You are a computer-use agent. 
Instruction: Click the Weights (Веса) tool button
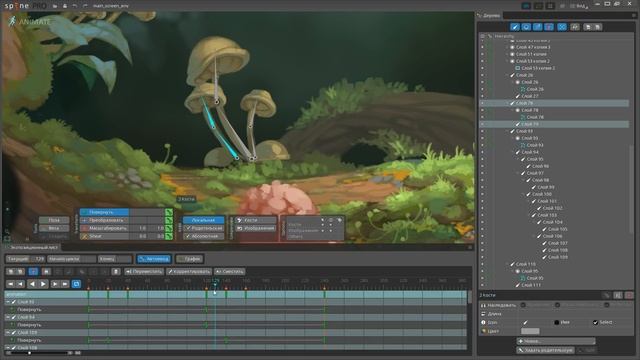tap(54, 228)
